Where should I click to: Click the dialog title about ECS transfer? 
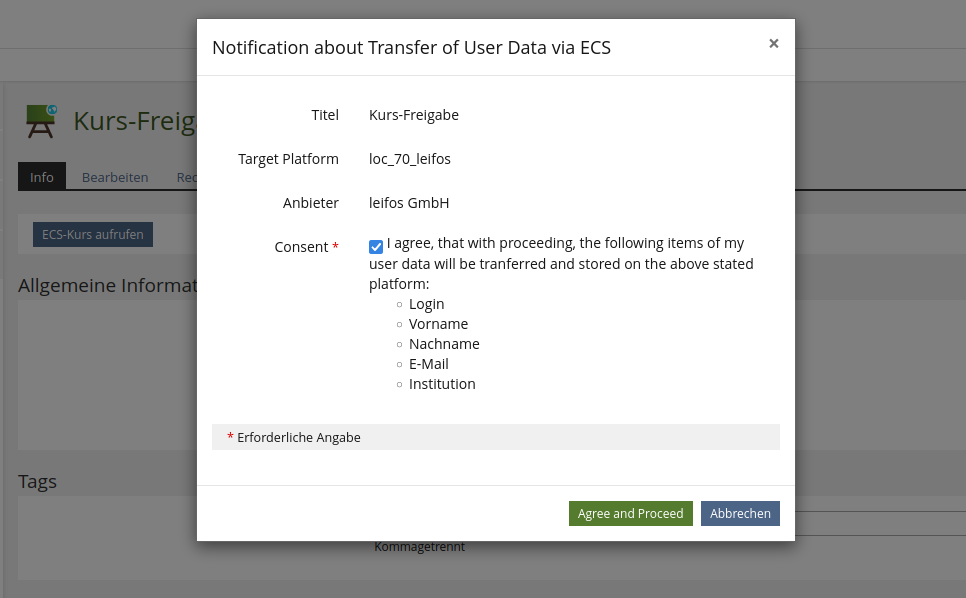411,47
